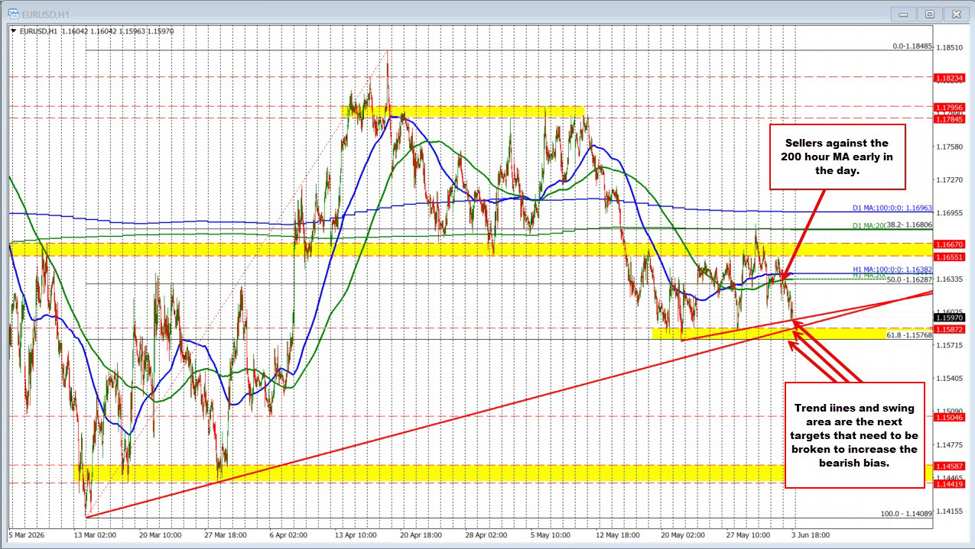Click the 13 Apr 10:00 time label
The height and width of the screenshot is (549, 975).
pyautogui.click(x=355, y=535)
